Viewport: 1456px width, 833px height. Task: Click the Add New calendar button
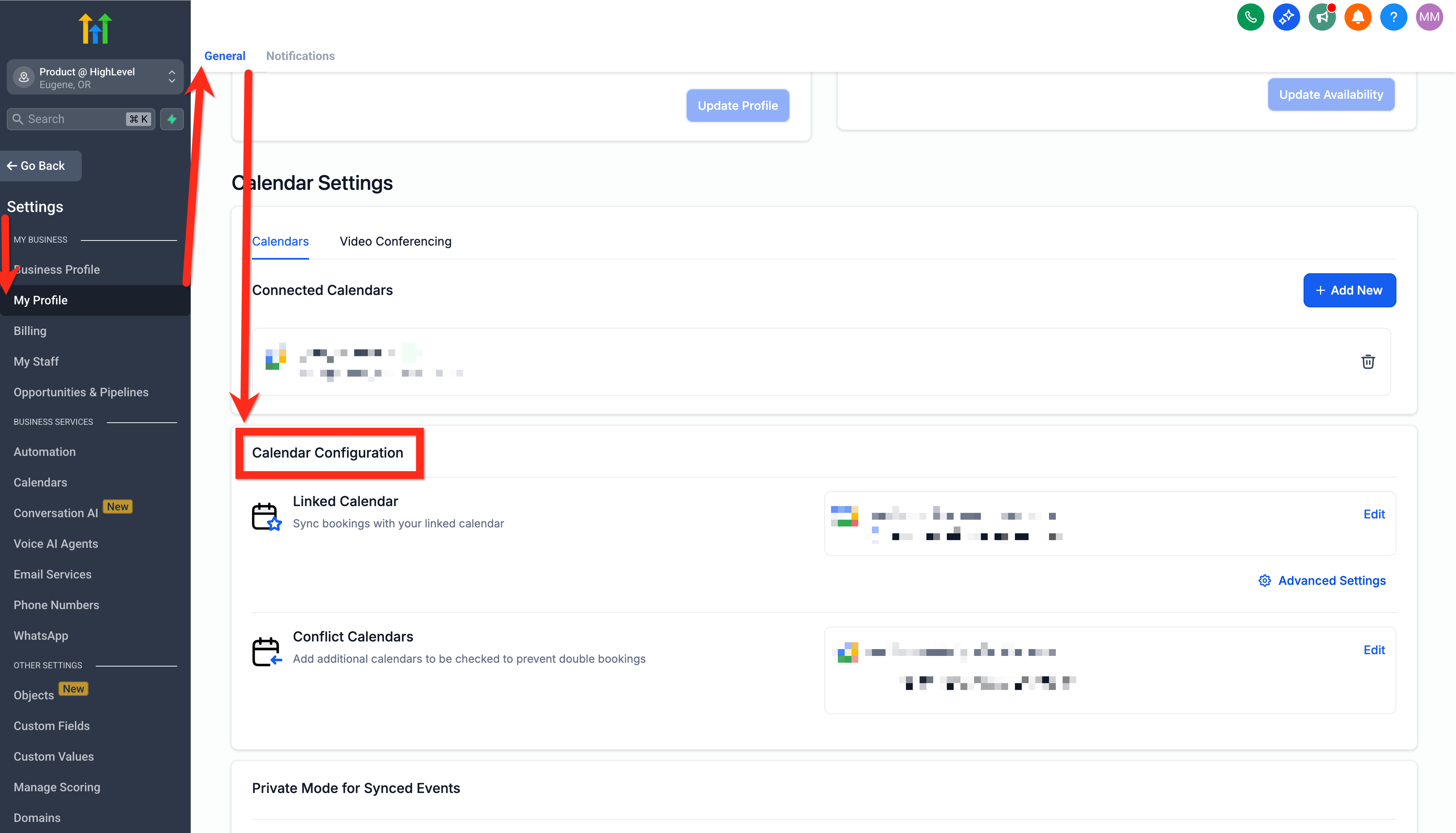pos(1349,290)
